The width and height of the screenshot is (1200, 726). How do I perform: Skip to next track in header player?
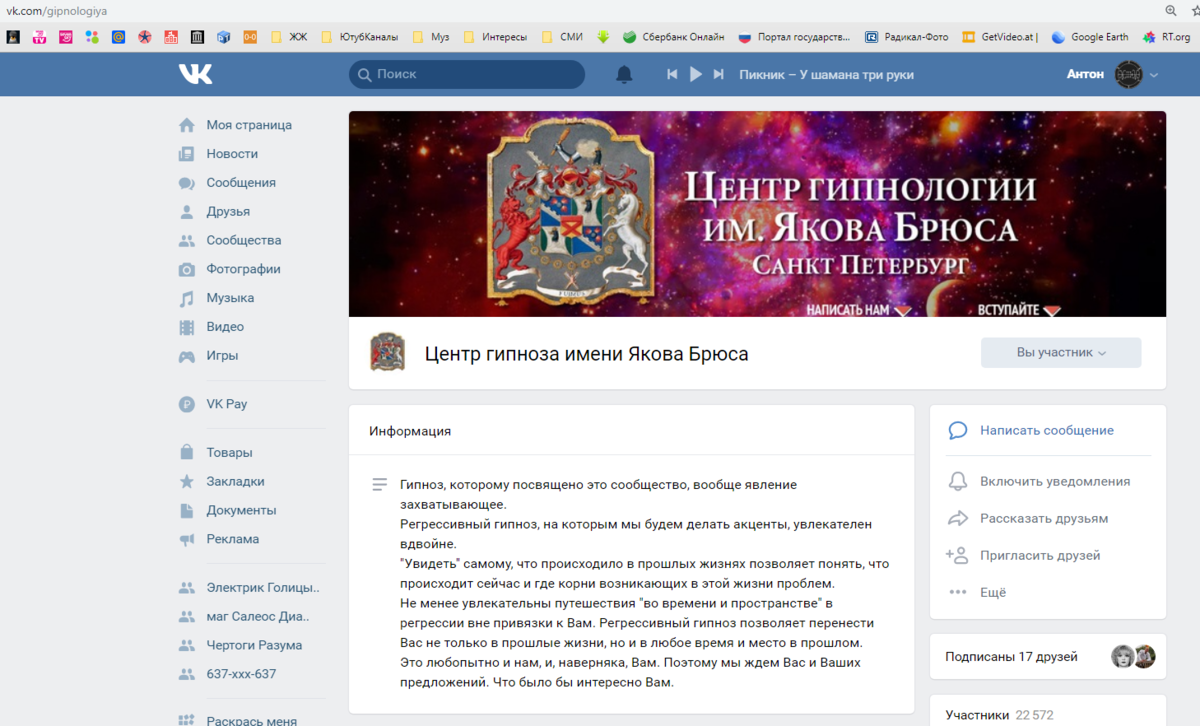[720, 74]
